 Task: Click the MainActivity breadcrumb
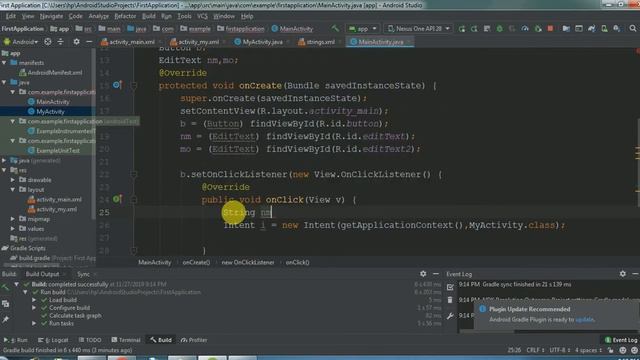click(155, 262)
